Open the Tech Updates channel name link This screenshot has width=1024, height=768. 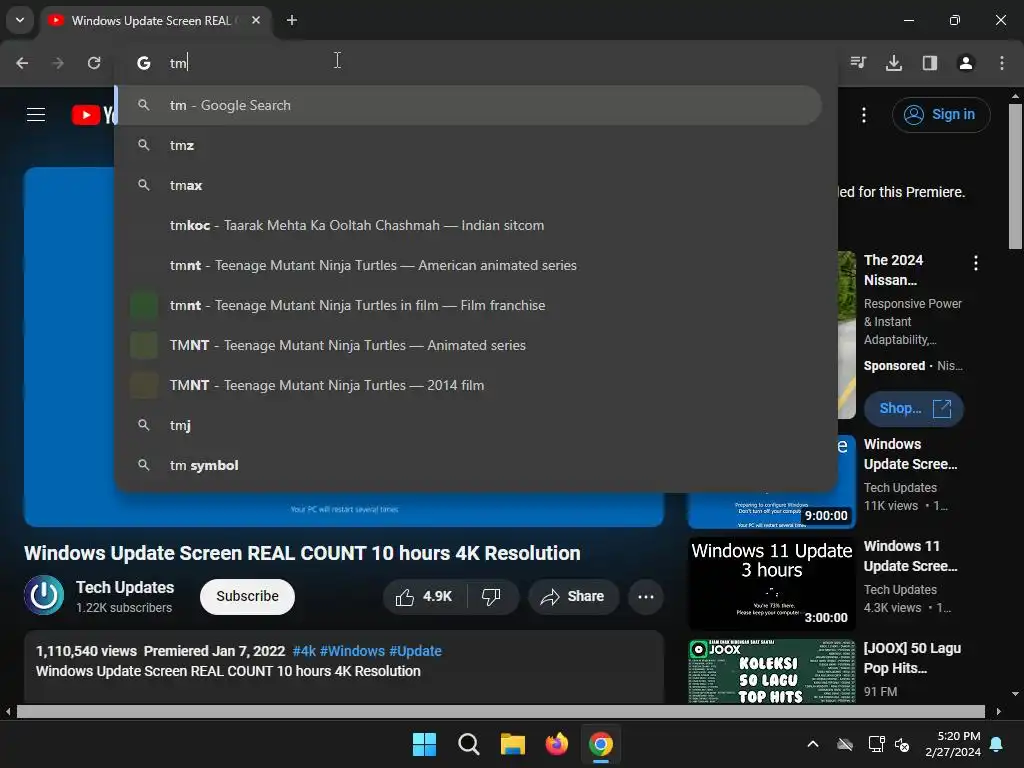(125, 587)
